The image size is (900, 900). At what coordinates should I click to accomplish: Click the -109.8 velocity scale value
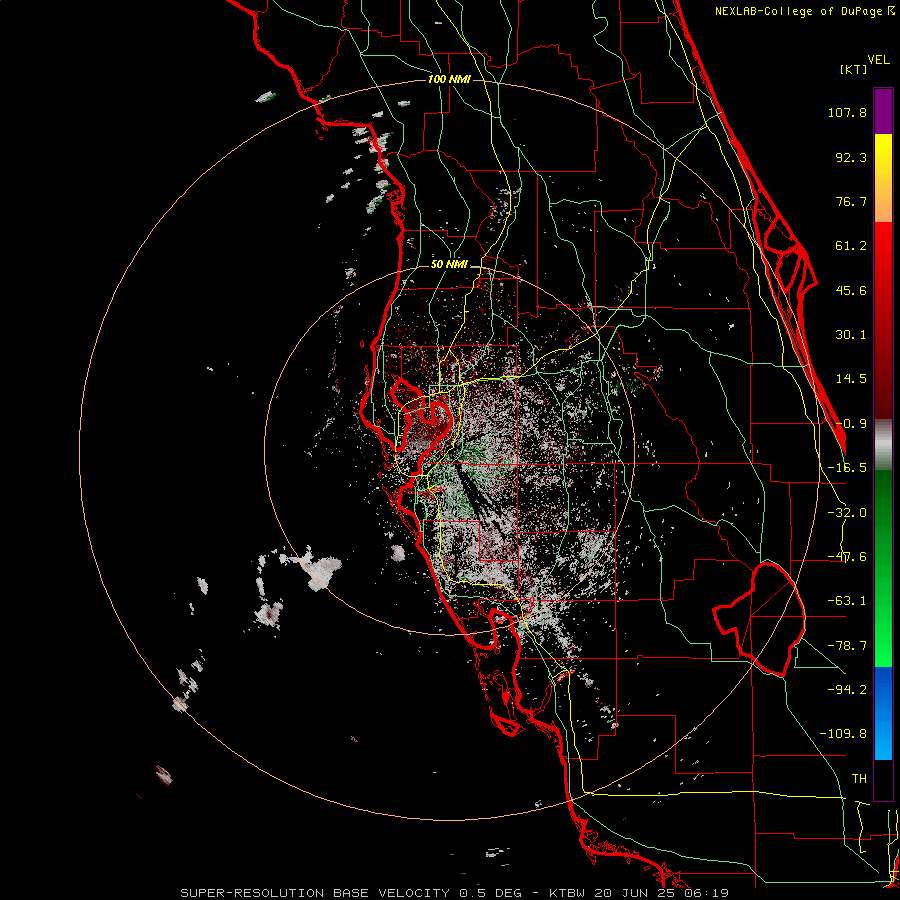843,734
